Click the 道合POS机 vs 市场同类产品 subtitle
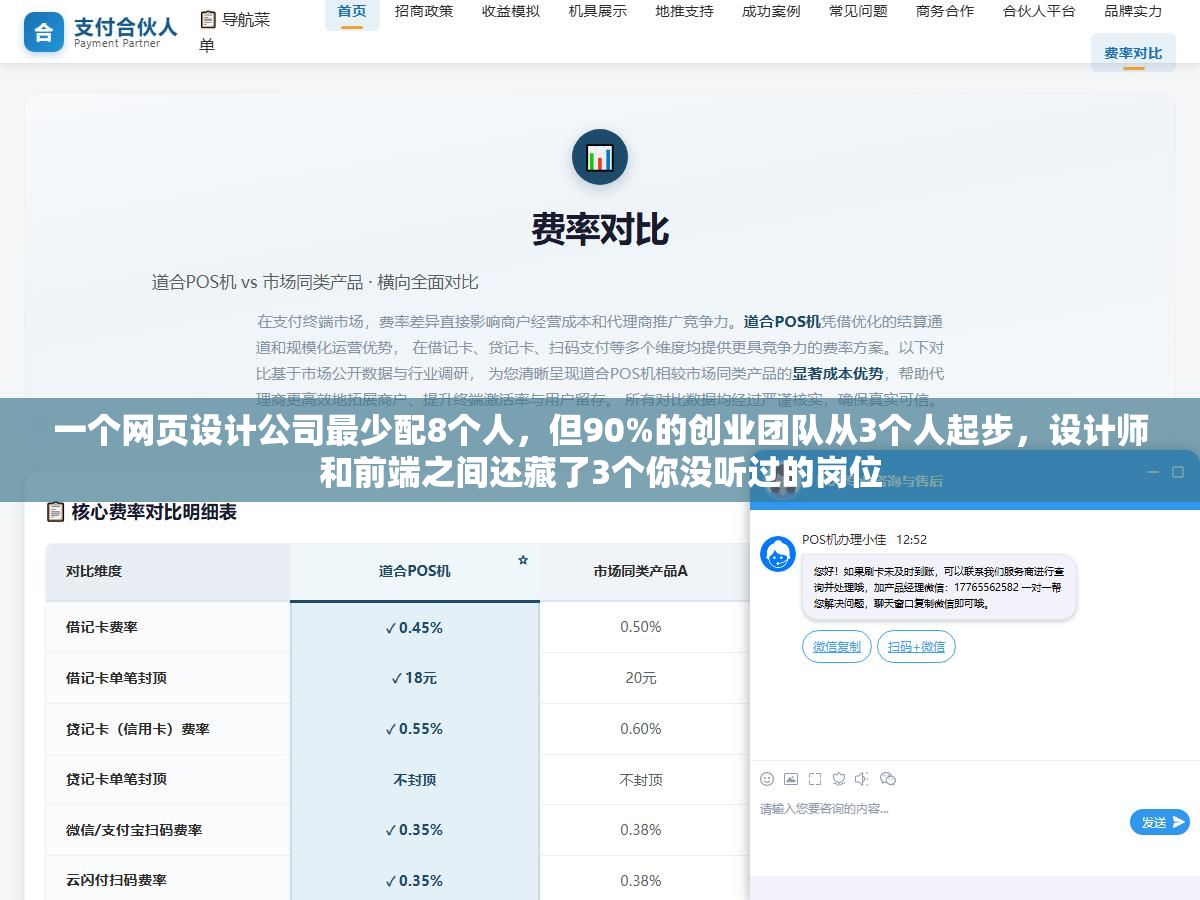Viewport: 1200px width, 900px height. tap(315, 282)
